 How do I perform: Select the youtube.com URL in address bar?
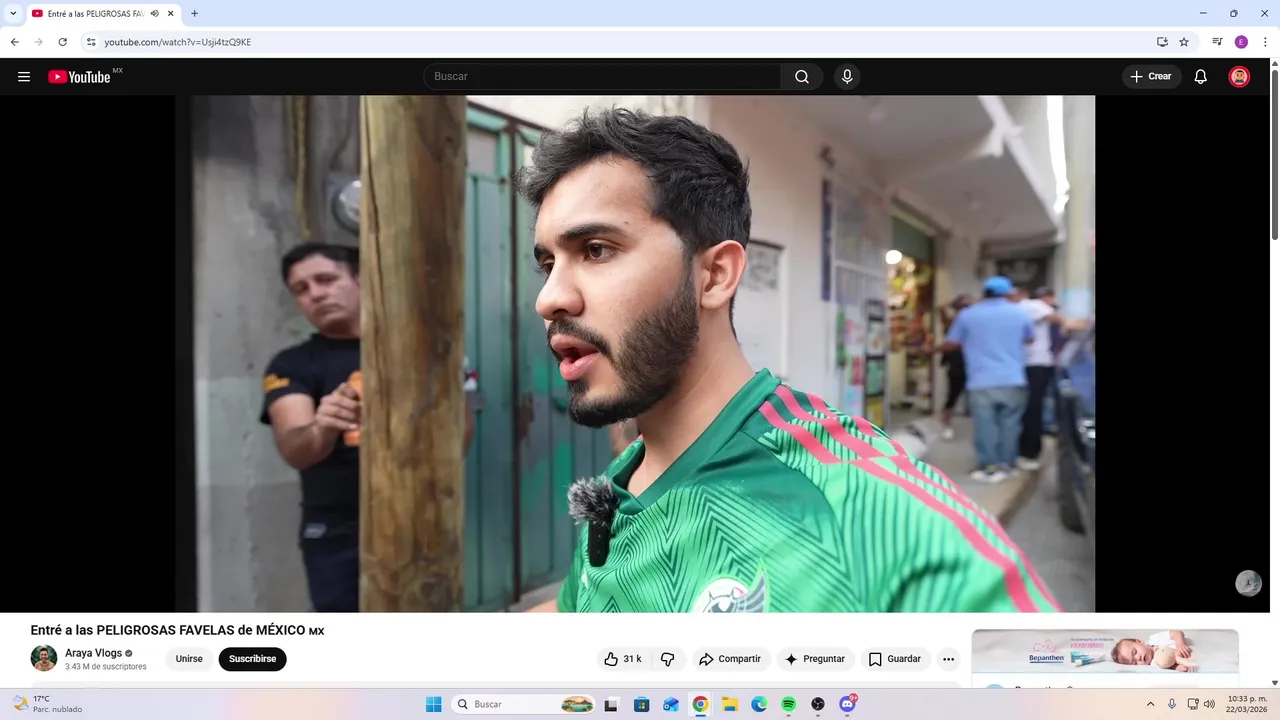pos(177,42)
